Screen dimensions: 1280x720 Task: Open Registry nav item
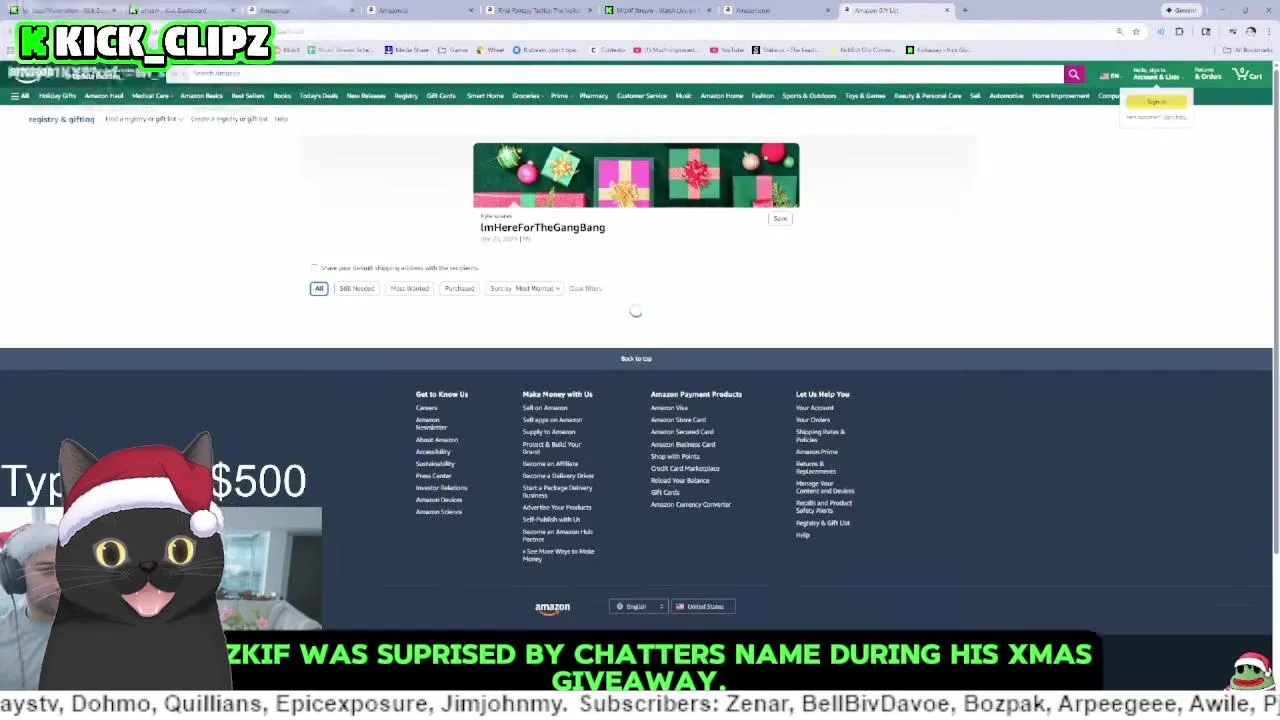pos(406,96)
